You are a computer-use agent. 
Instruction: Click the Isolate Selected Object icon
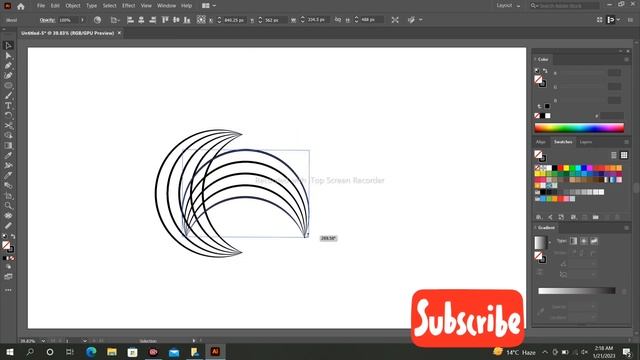(x=395, y=20)
